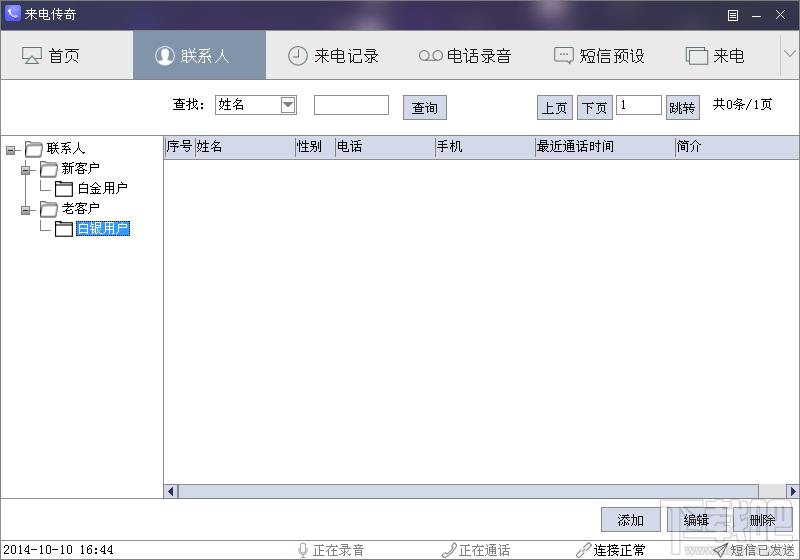Click the microphone 正在录音 status icon

[303, 550]
